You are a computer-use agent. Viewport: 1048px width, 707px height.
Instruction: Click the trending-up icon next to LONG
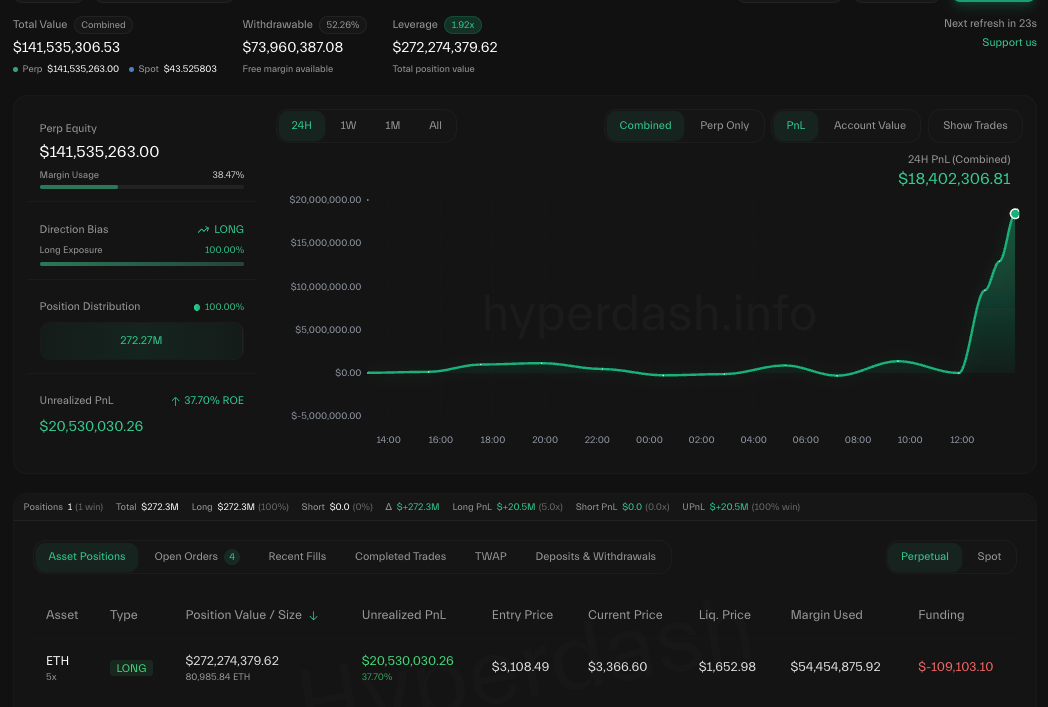click(203, 230)
